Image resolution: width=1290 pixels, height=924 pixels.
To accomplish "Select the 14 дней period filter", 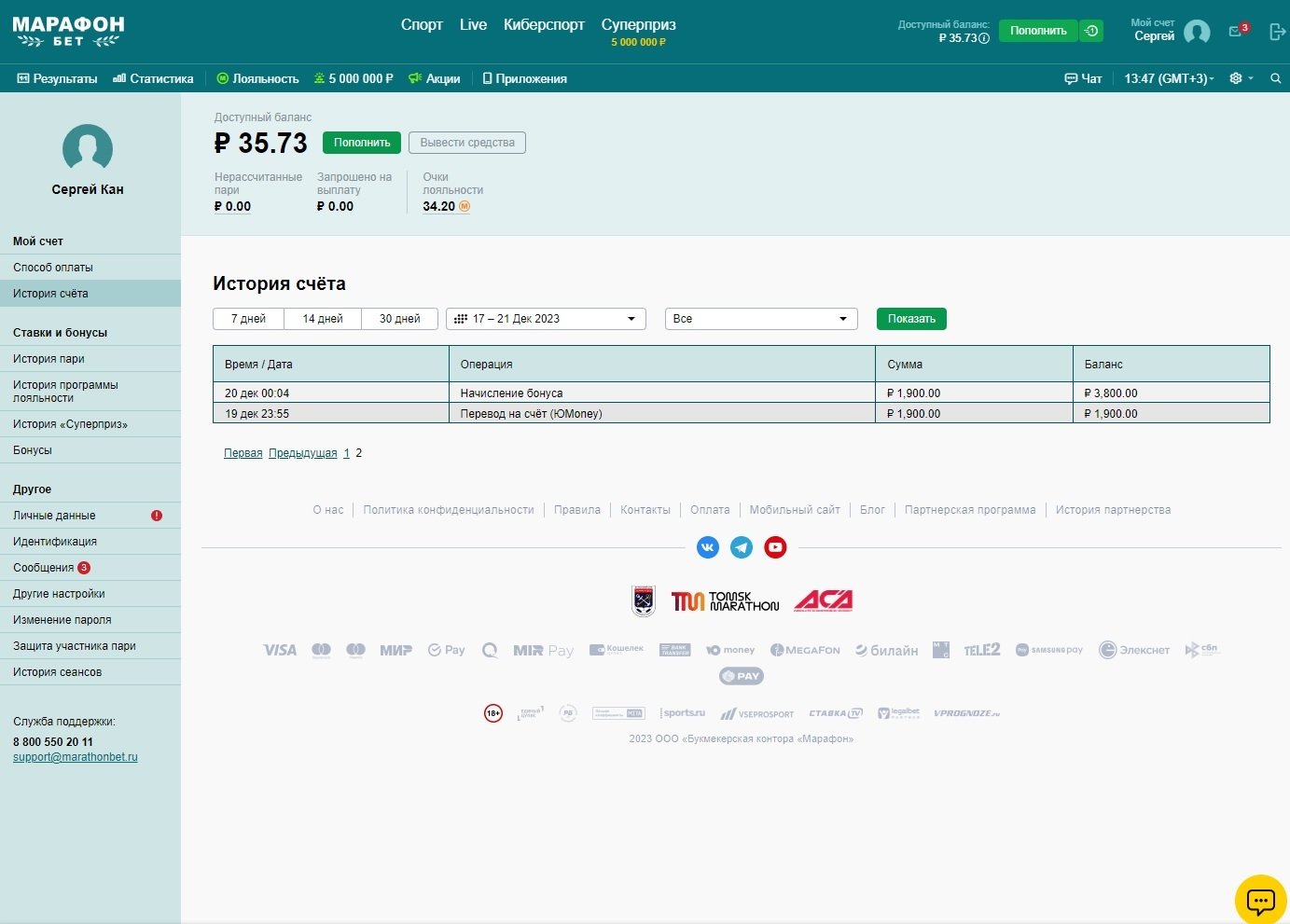I will [323, 319].
